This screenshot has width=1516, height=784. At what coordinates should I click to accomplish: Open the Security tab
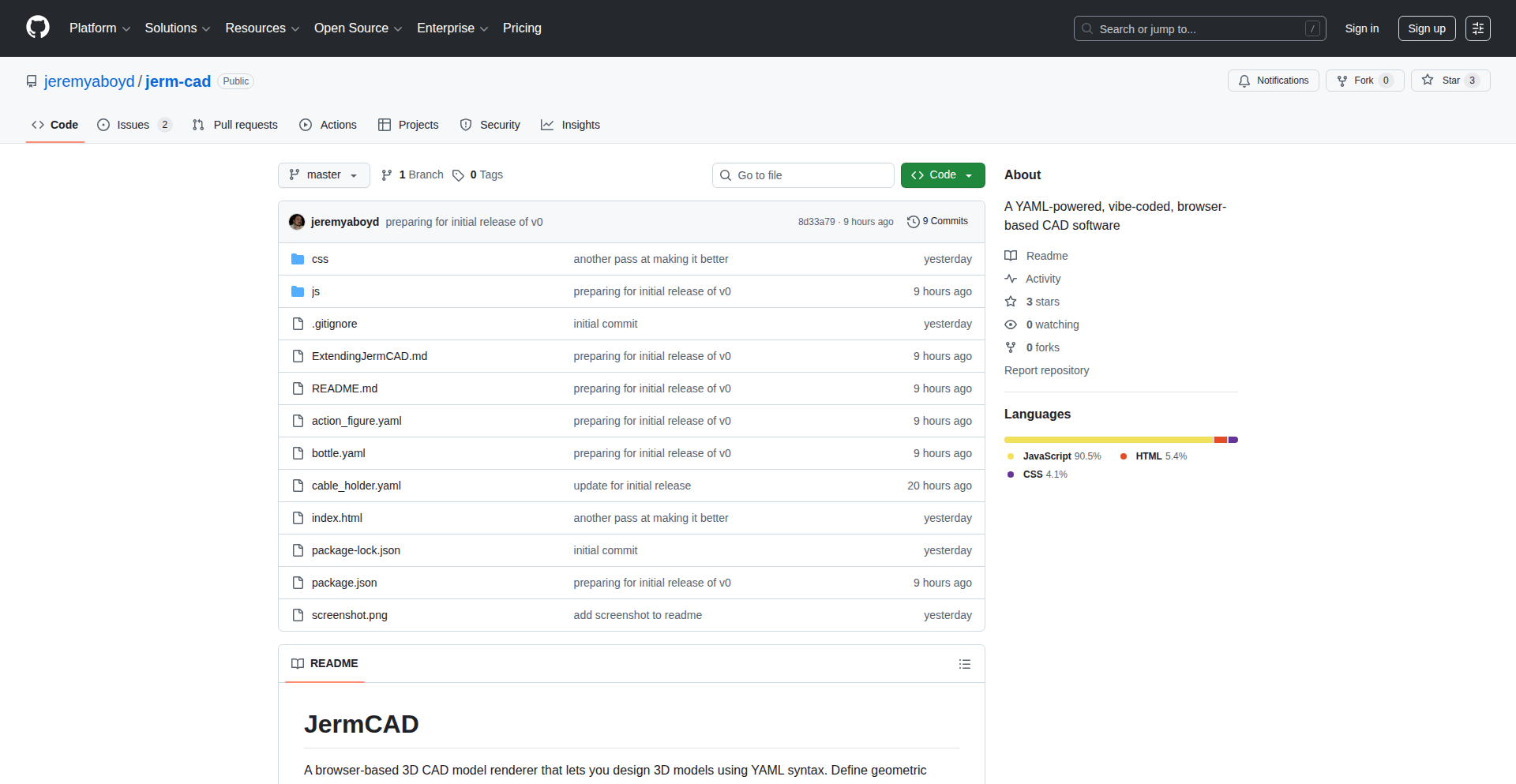tap(490, 125)
